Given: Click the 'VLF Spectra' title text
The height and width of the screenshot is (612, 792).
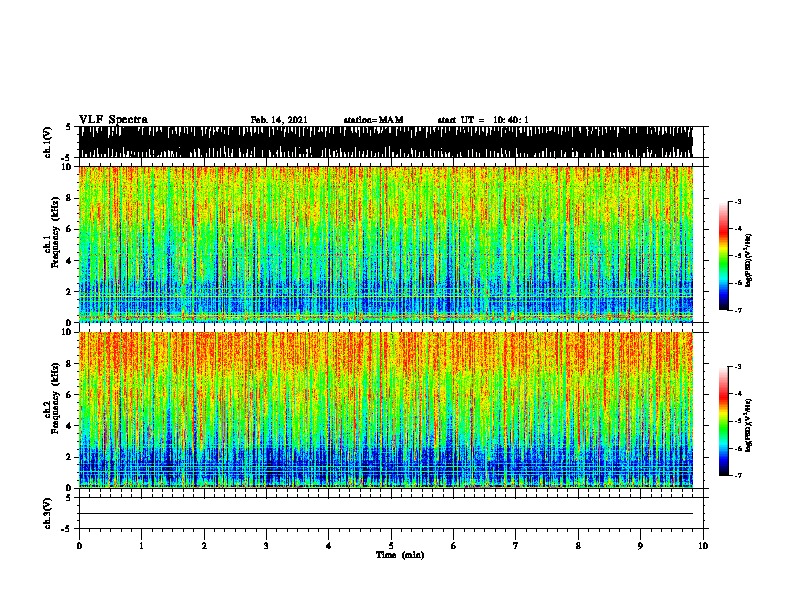Looking at the screenshot, I should [x=113, y=120].
